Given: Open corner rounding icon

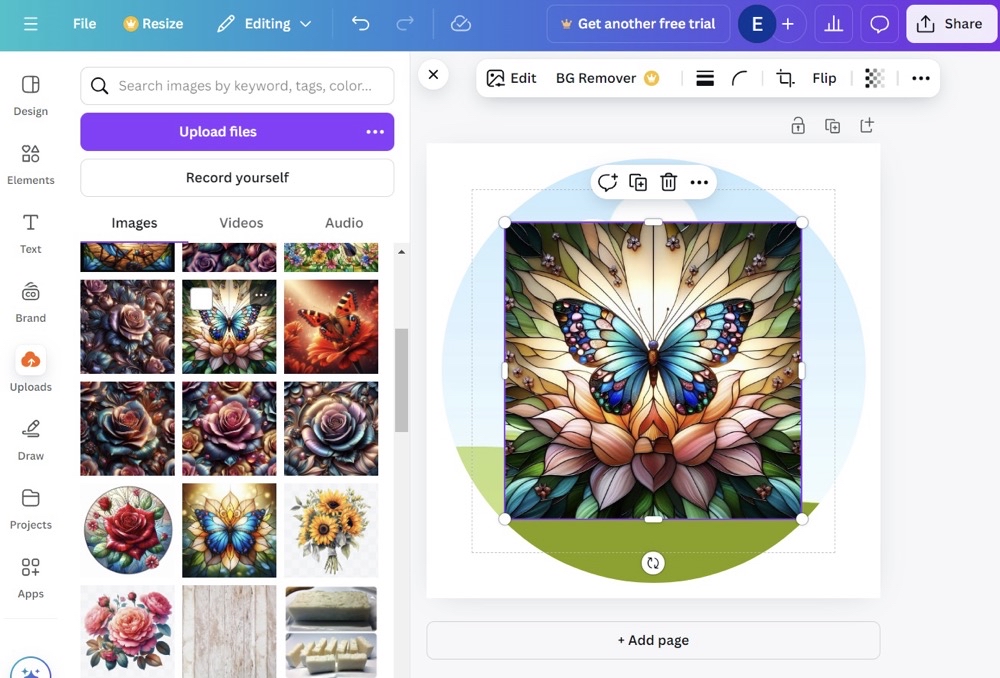Looking at the screenshot, I should point(739,78).
